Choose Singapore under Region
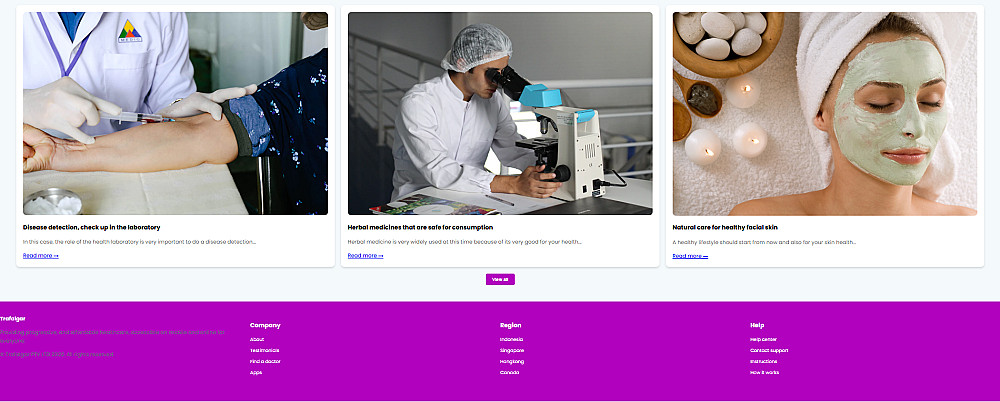 [512, 350]
